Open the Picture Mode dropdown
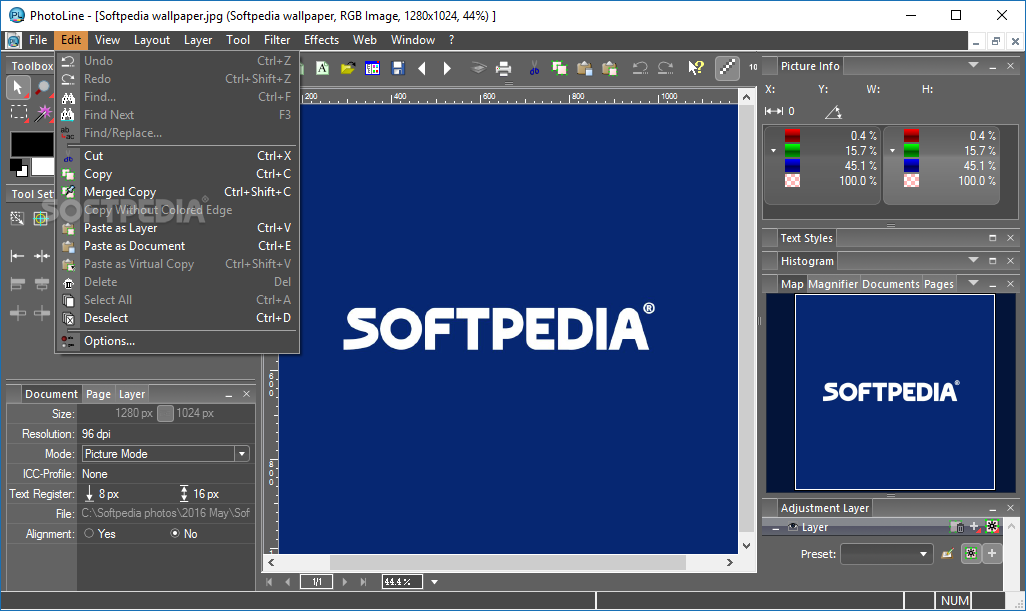This screenshot has height=611, width=1026. coord(242,453)
